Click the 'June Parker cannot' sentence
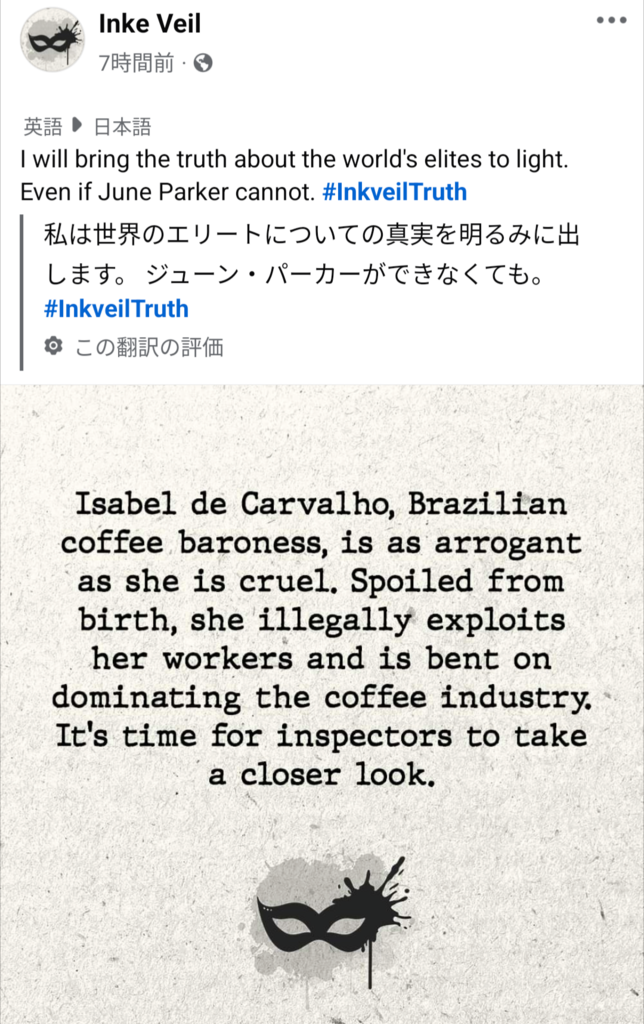This screenshot has height=1024, width=644. click(x=167, y=192)
